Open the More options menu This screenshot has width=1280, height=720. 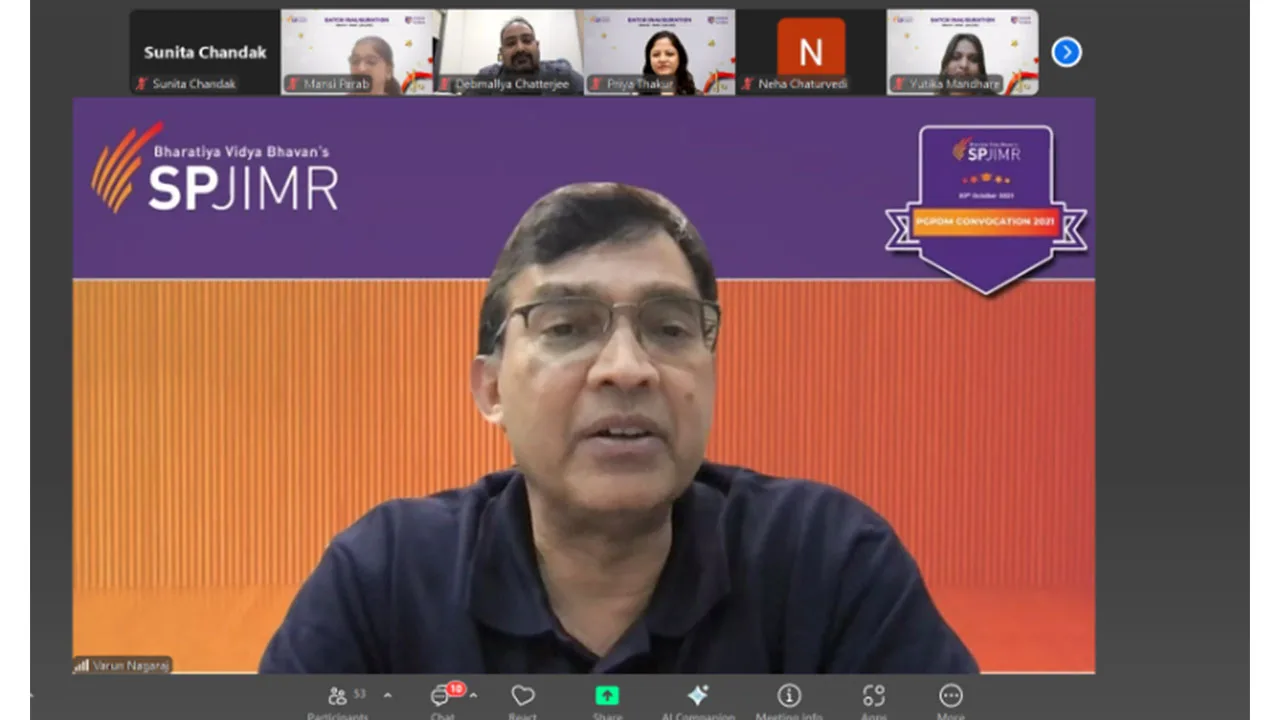tap(950, 695)
